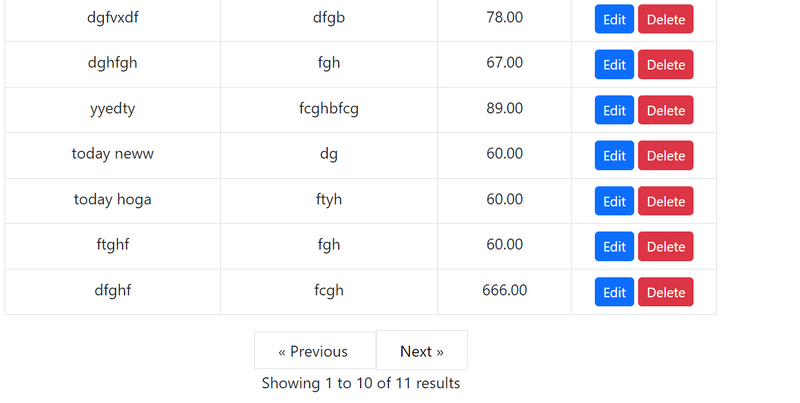The height and width of the screenshot is (403, 800).
Task: Delete the dghfgh entry
Action: tap(665, 65)
